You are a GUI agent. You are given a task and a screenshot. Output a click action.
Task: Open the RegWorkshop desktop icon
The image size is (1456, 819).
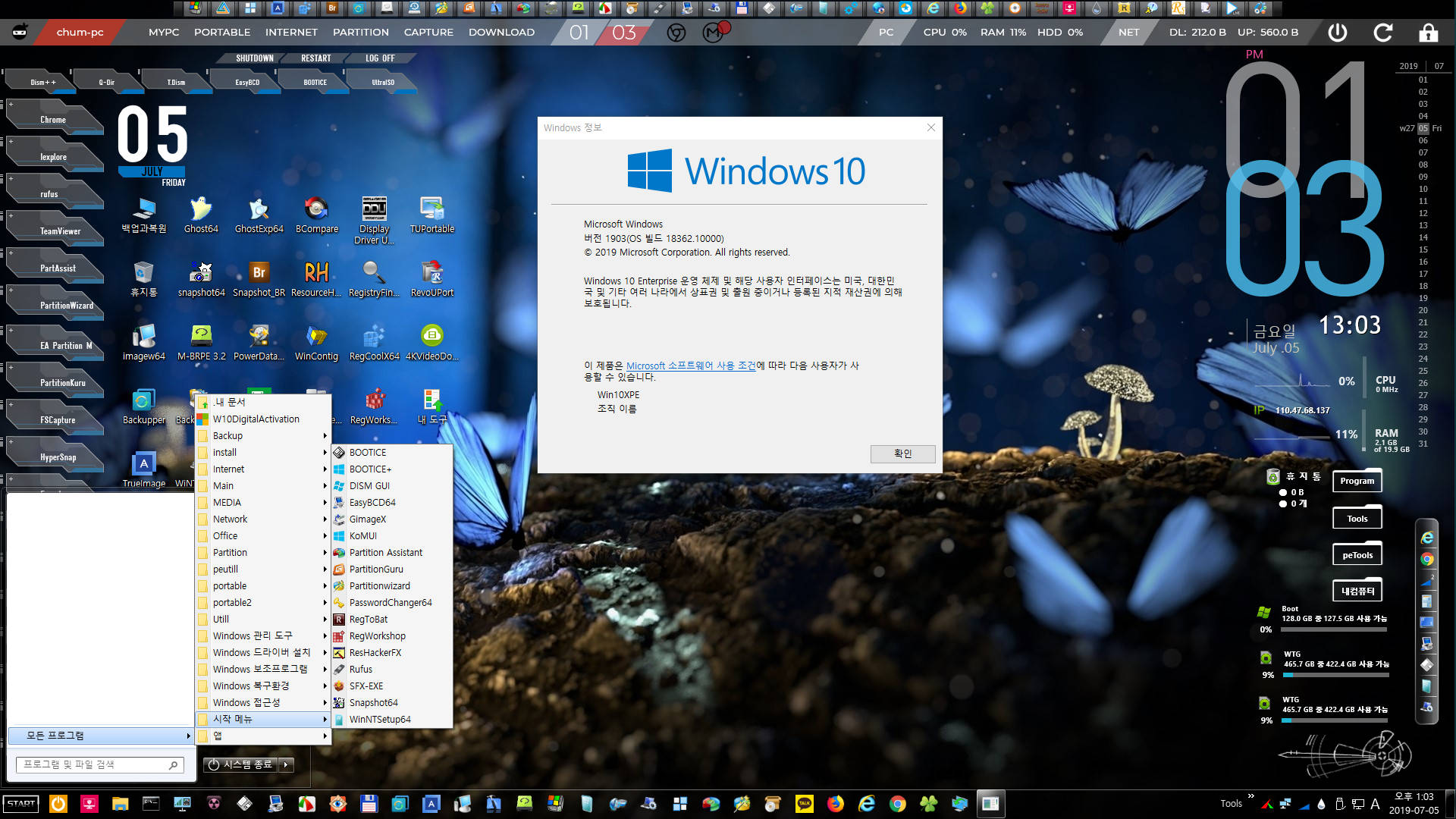[x=374, y=406]
